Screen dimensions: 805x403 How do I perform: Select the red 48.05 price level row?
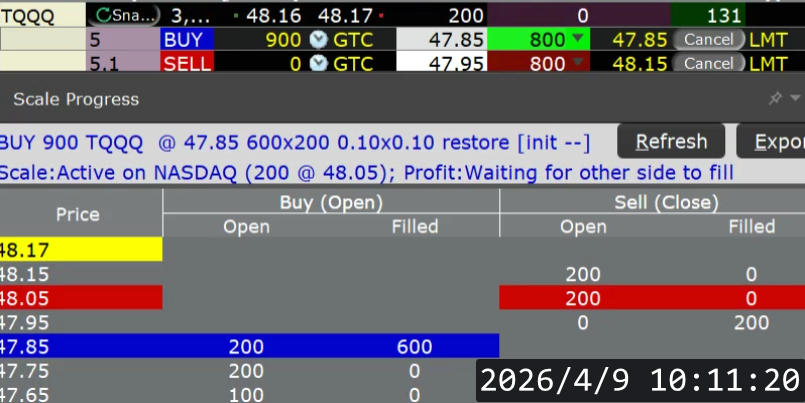80,298
